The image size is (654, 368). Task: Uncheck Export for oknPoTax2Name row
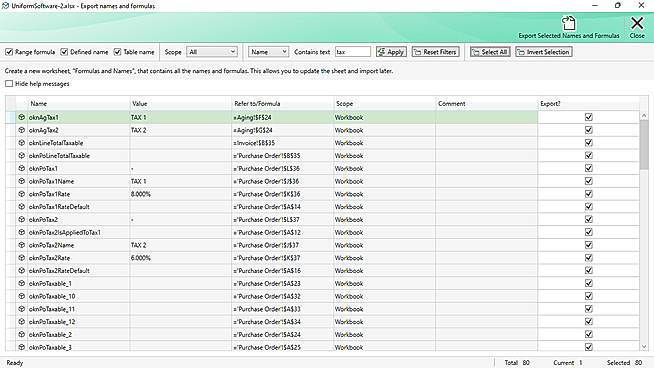pos(589,245)
